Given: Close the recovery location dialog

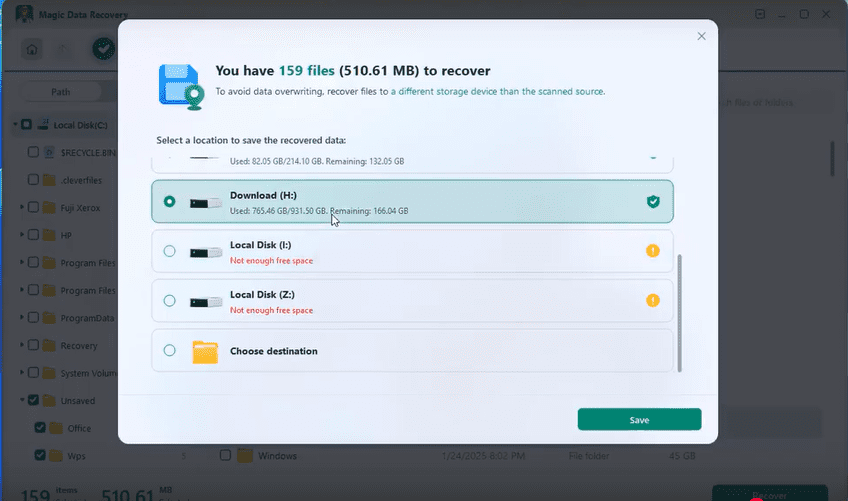Looking at the screenshot, I should click(x=701, y=36).
